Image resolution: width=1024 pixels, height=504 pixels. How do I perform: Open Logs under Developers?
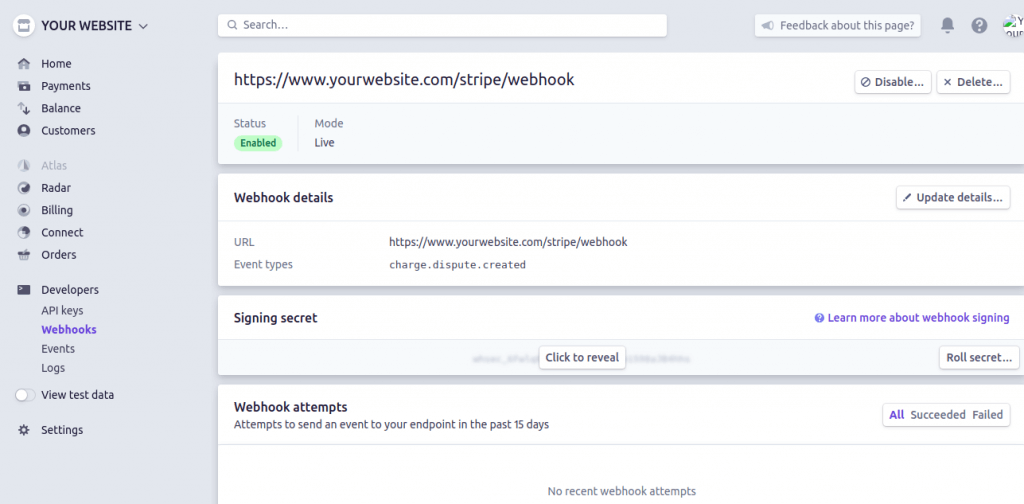53,368
